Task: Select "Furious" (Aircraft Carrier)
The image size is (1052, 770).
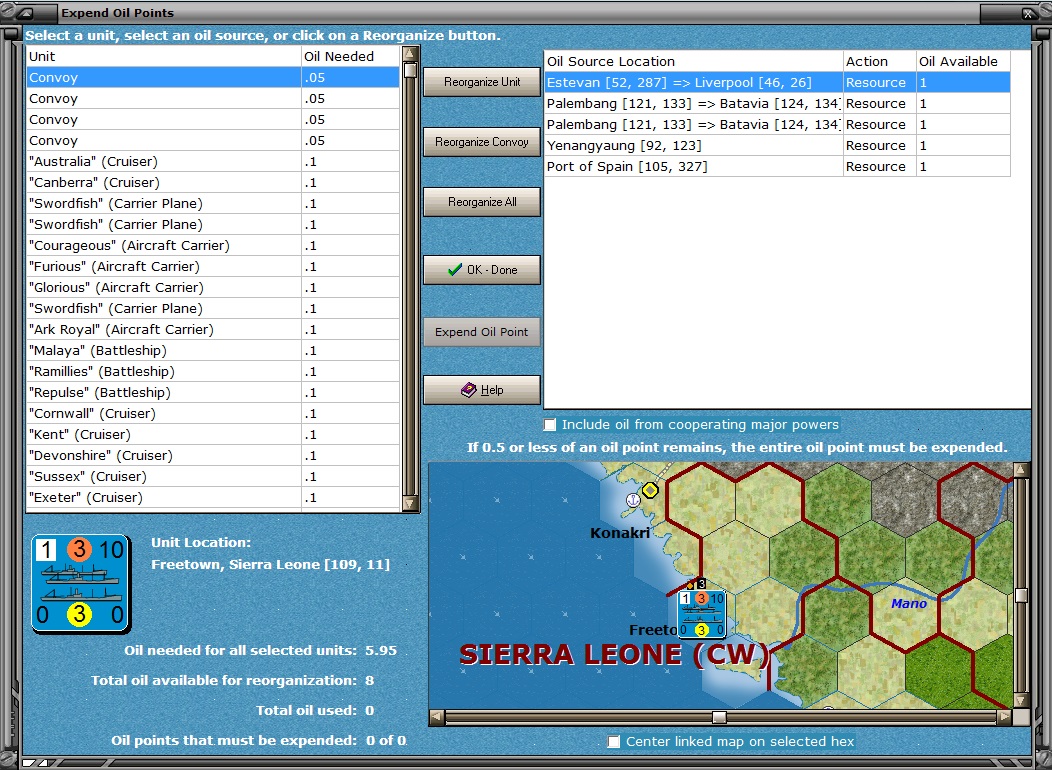Action: click(213, 266)
